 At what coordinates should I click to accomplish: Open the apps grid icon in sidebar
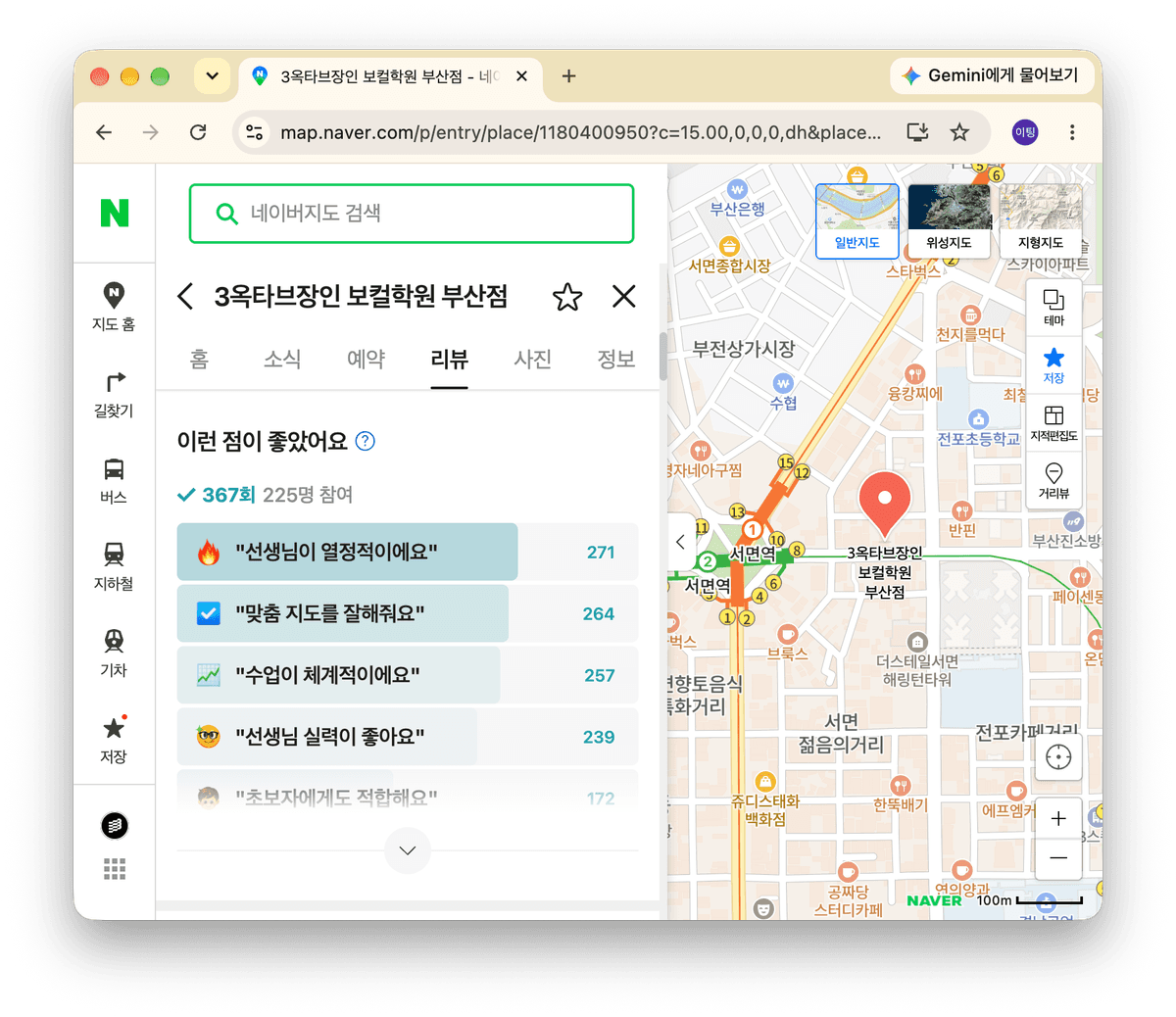115,869
